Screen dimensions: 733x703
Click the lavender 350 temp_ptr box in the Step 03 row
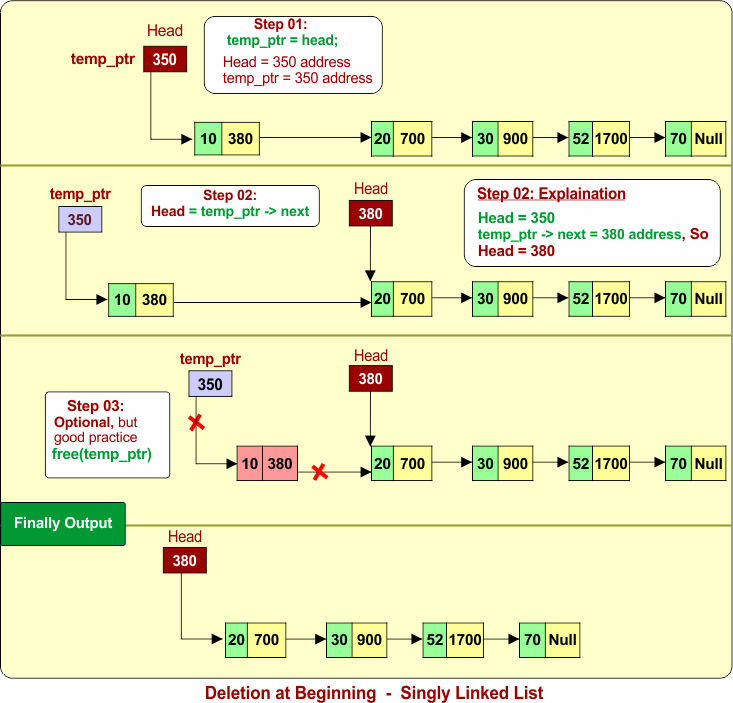coord(210,384)
